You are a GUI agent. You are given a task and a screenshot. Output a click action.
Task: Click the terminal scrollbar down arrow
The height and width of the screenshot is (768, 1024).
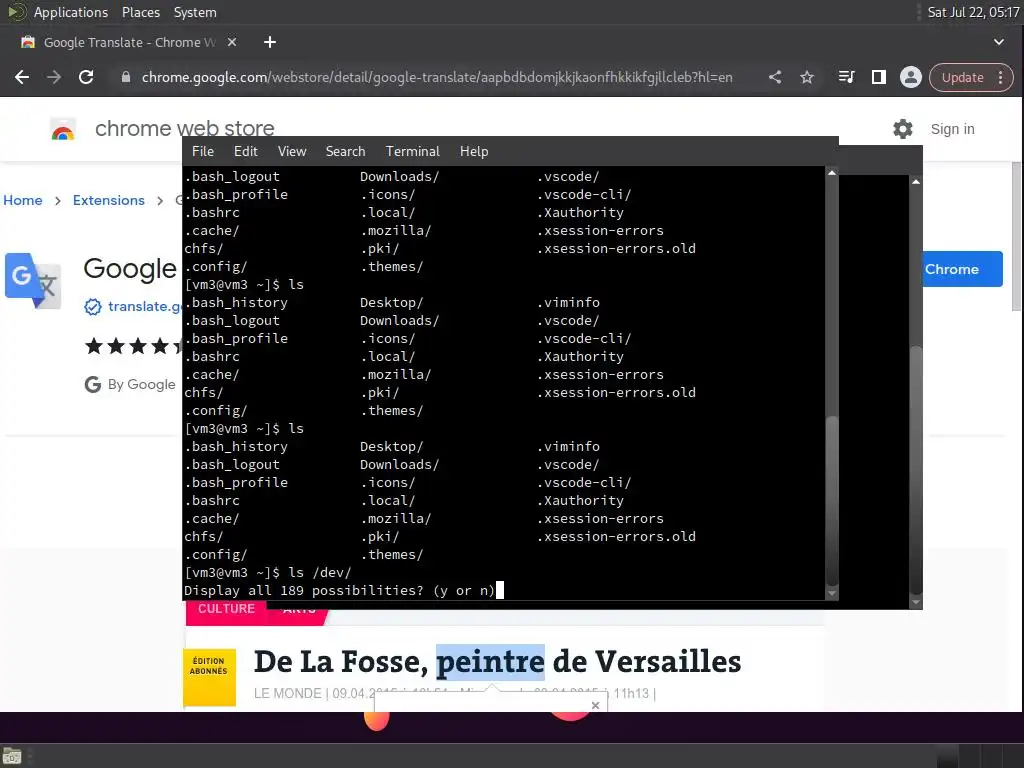coord(831,593)
